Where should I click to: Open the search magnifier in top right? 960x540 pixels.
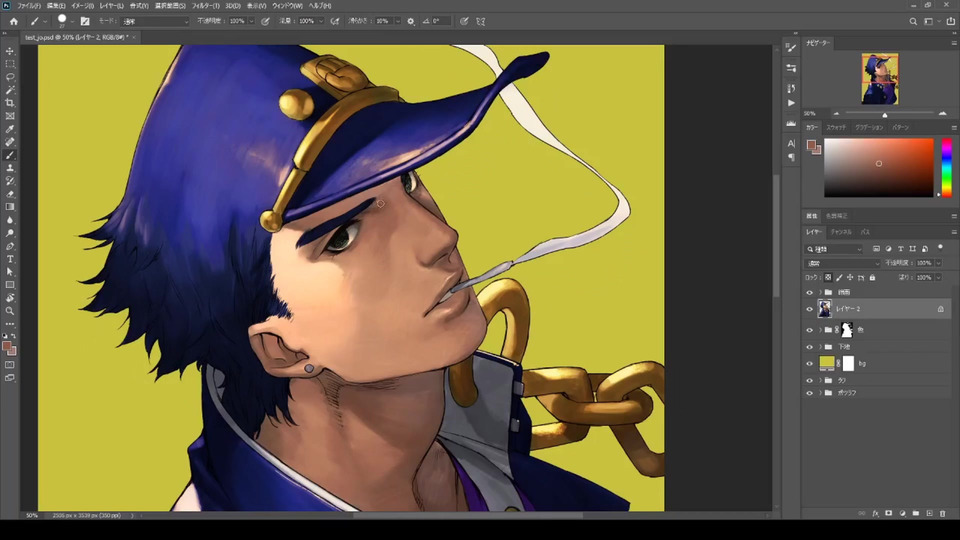pos(913,21)
